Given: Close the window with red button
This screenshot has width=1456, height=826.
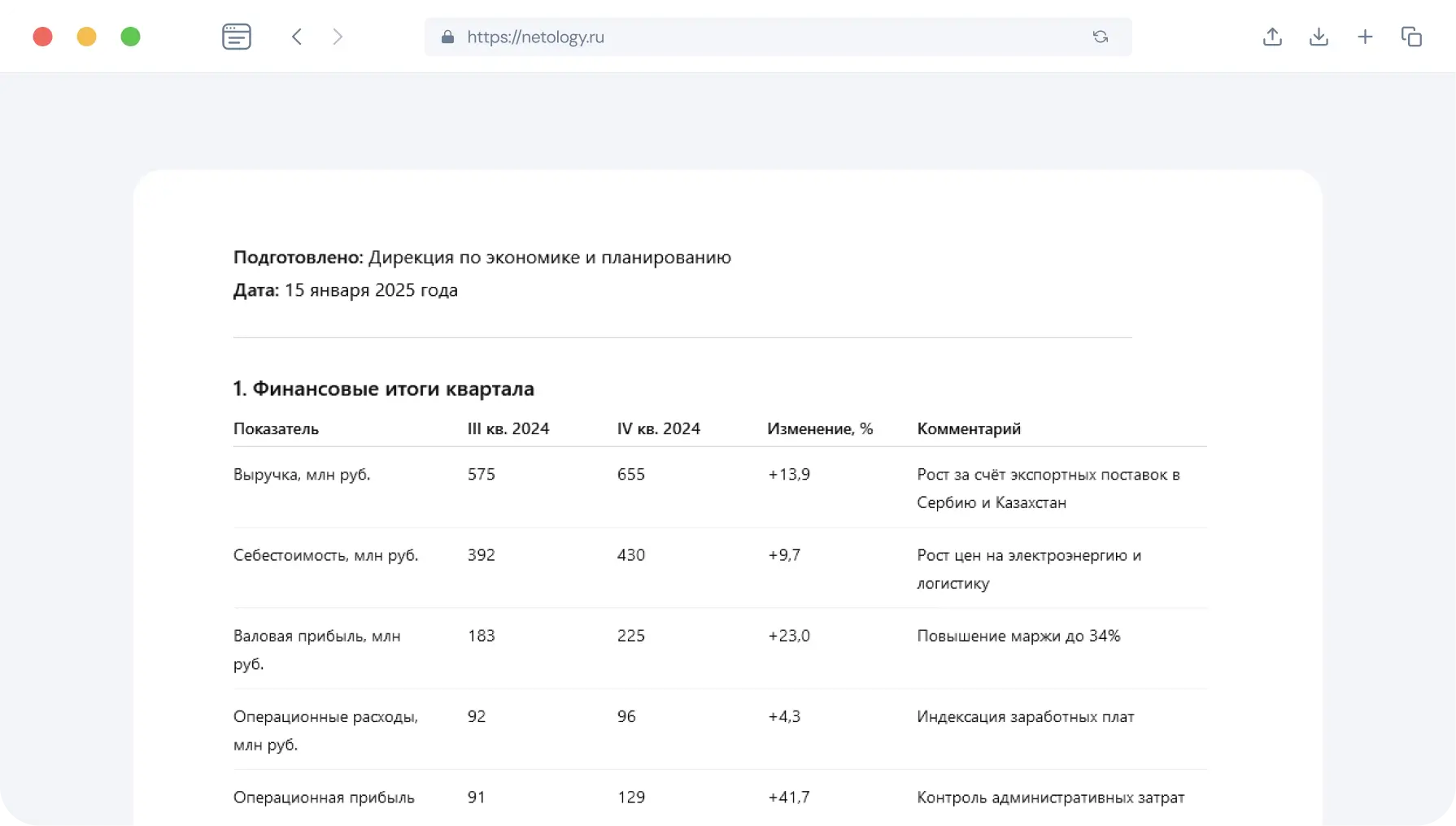Looking at the screenshot, I should [43, 37].
